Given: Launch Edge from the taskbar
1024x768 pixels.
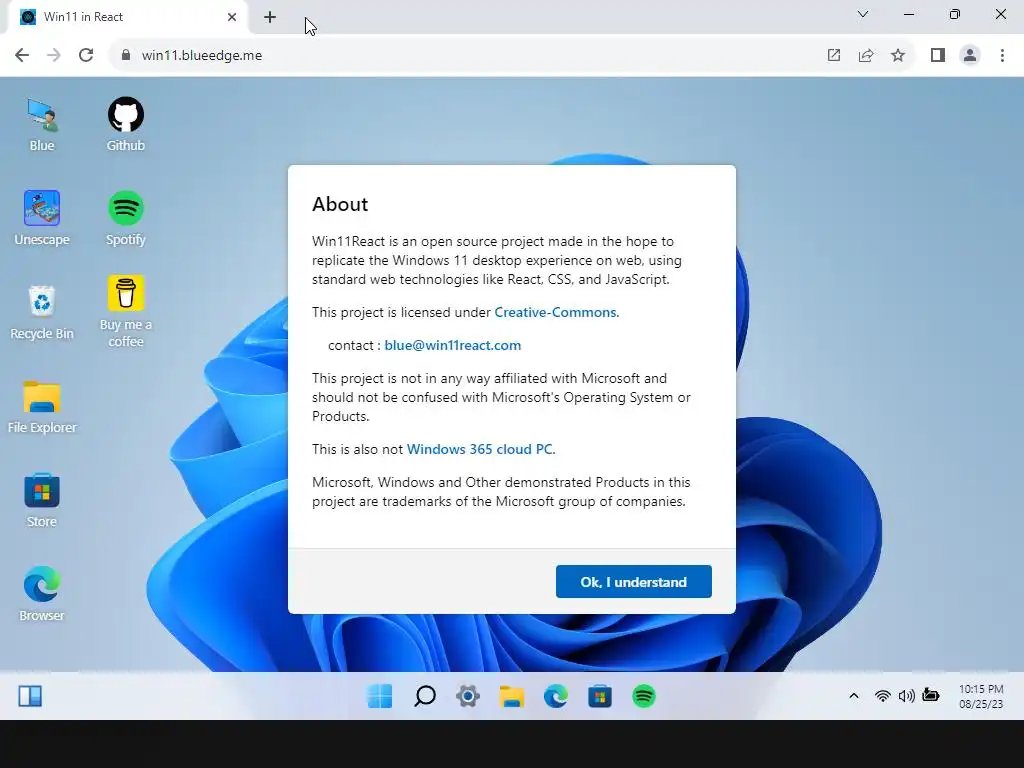Looking at the screenshot, I should click(x=556, y=696).
